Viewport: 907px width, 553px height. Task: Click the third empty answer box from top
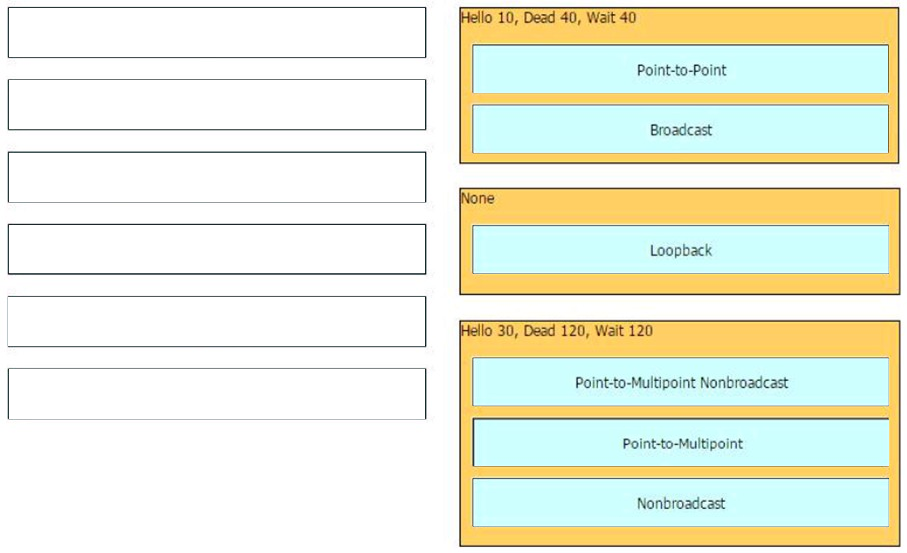pyautogui.click(x=217, y=177)
